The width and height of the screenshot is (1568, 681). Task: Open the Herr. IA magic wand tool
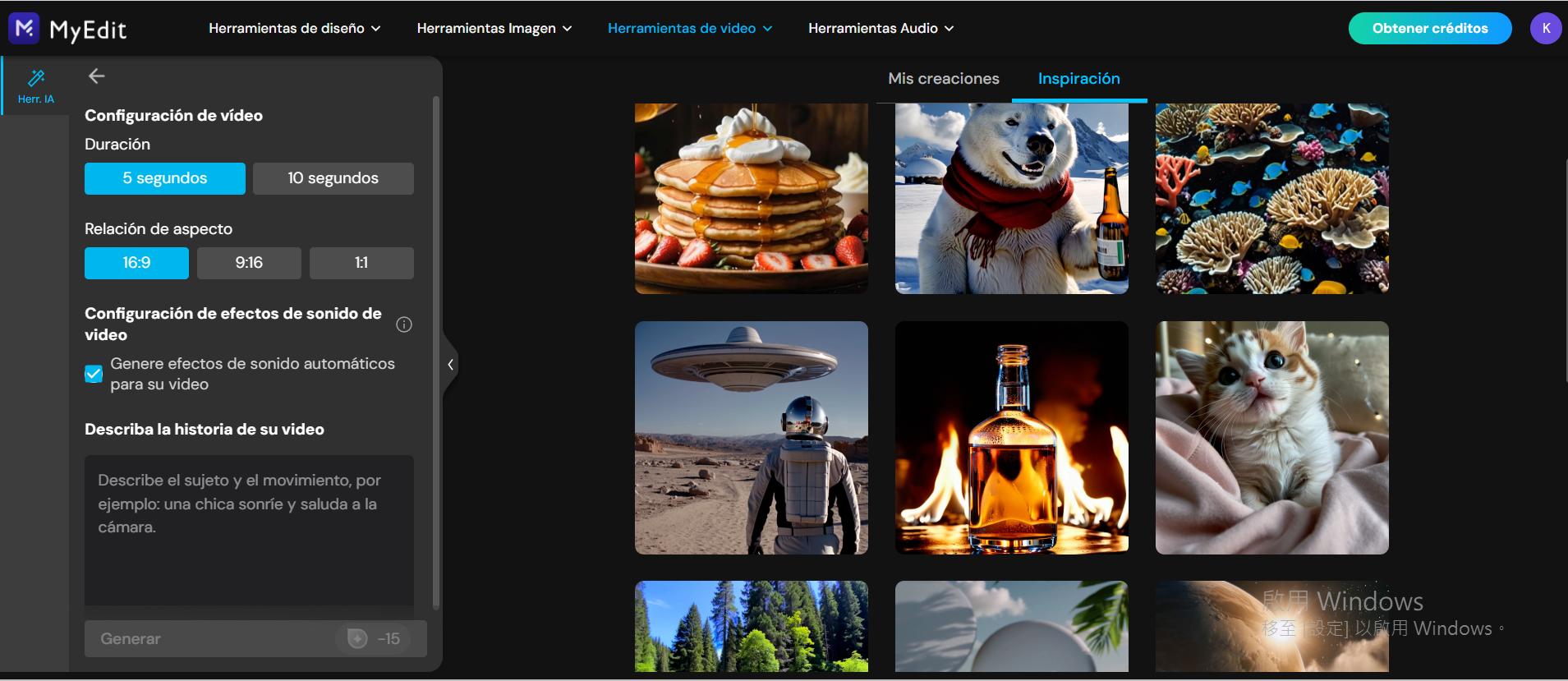point(36,85)
